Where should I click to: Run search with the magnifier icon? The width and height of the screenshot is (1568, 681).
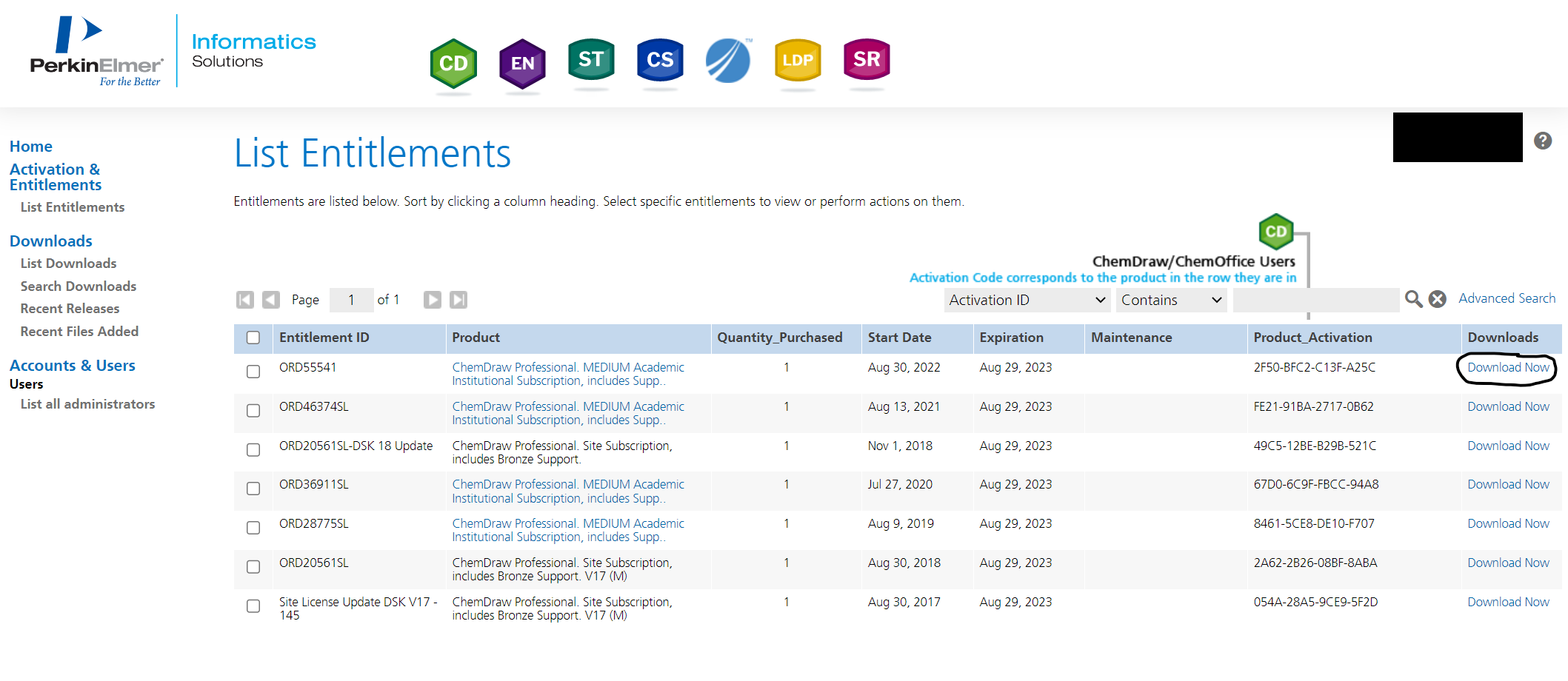(1413, 299)
